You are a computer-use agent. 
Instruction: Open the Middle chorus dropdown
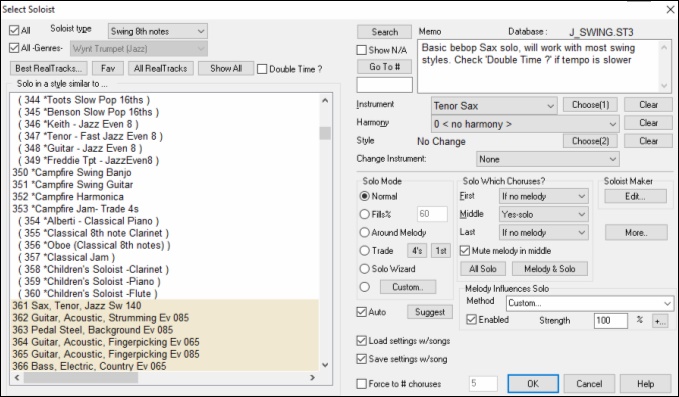point(544,214)
